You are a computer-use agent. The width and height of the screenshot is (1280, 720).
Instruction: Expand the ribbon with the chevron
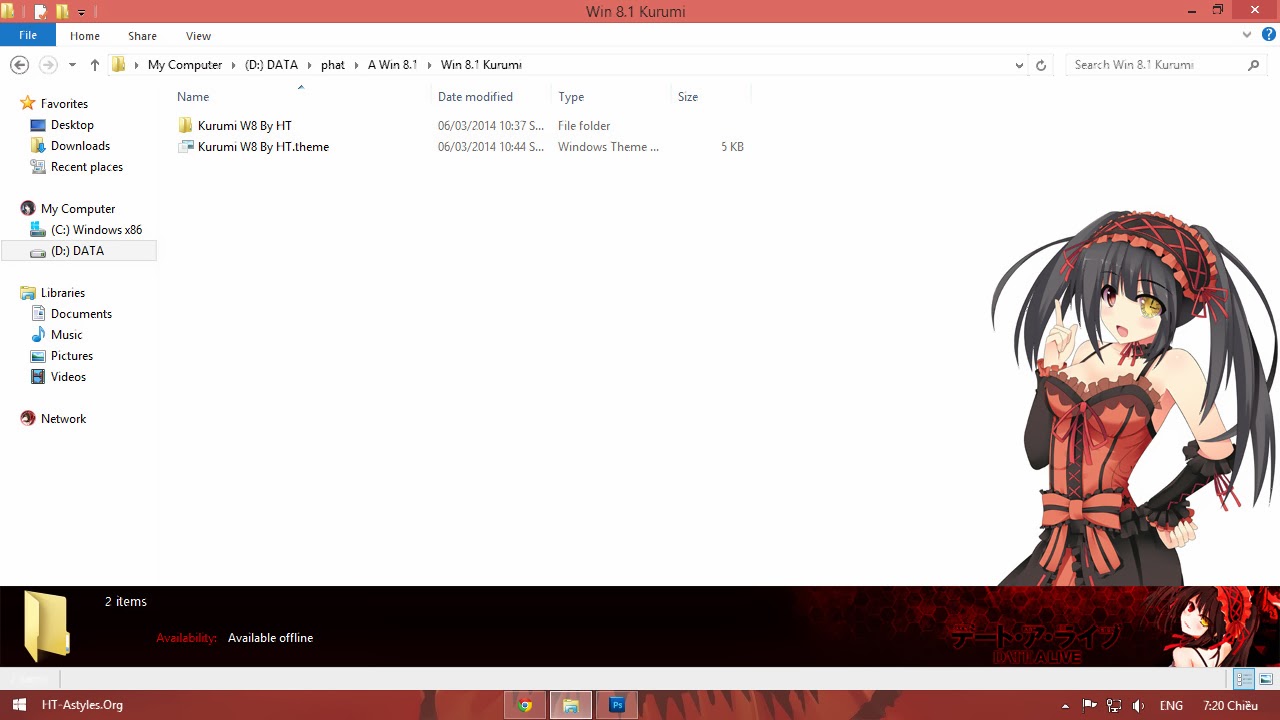1246,35
